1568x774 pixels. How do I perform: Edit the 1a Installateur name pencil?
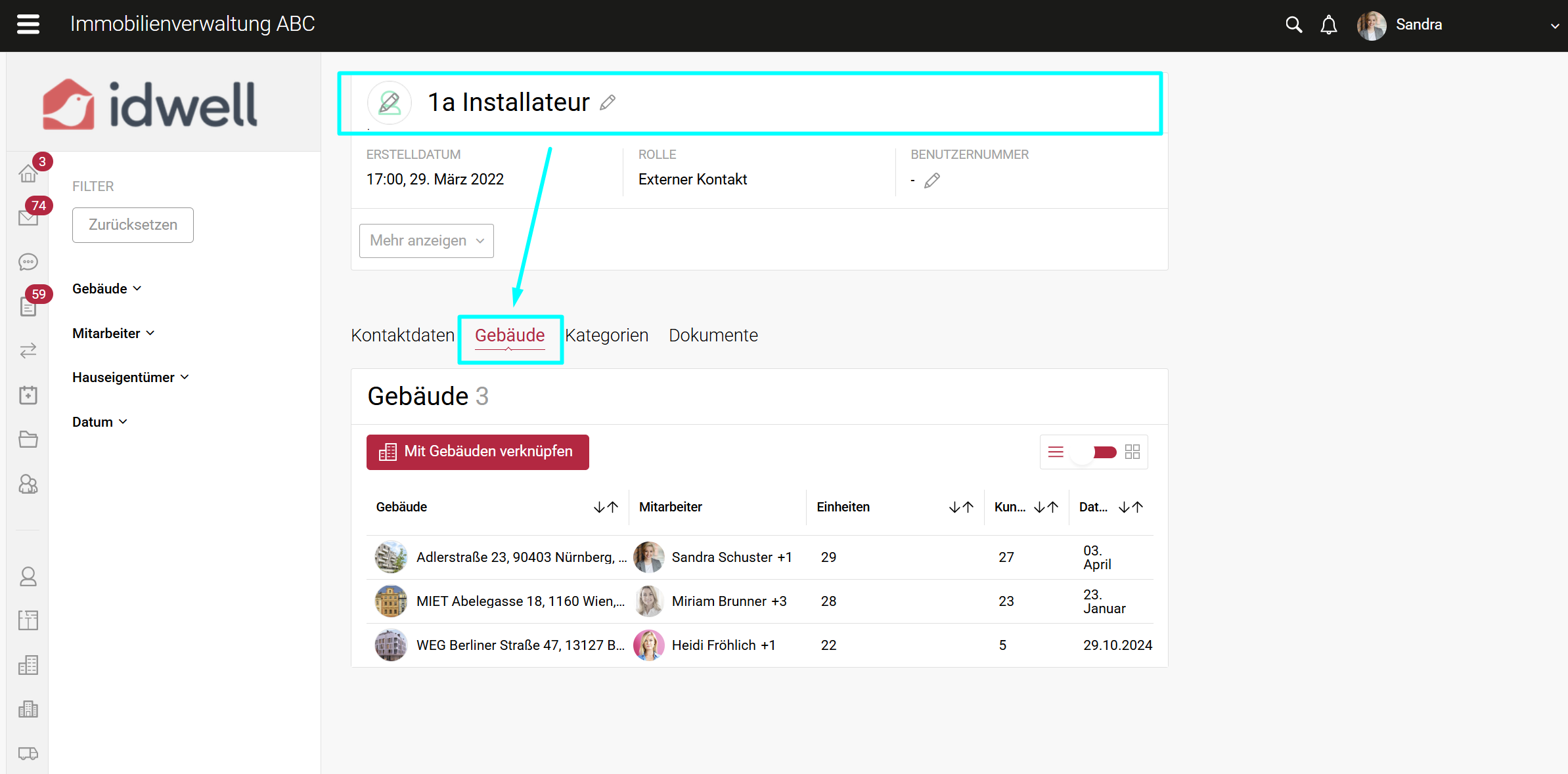click(x=608, y=102)
